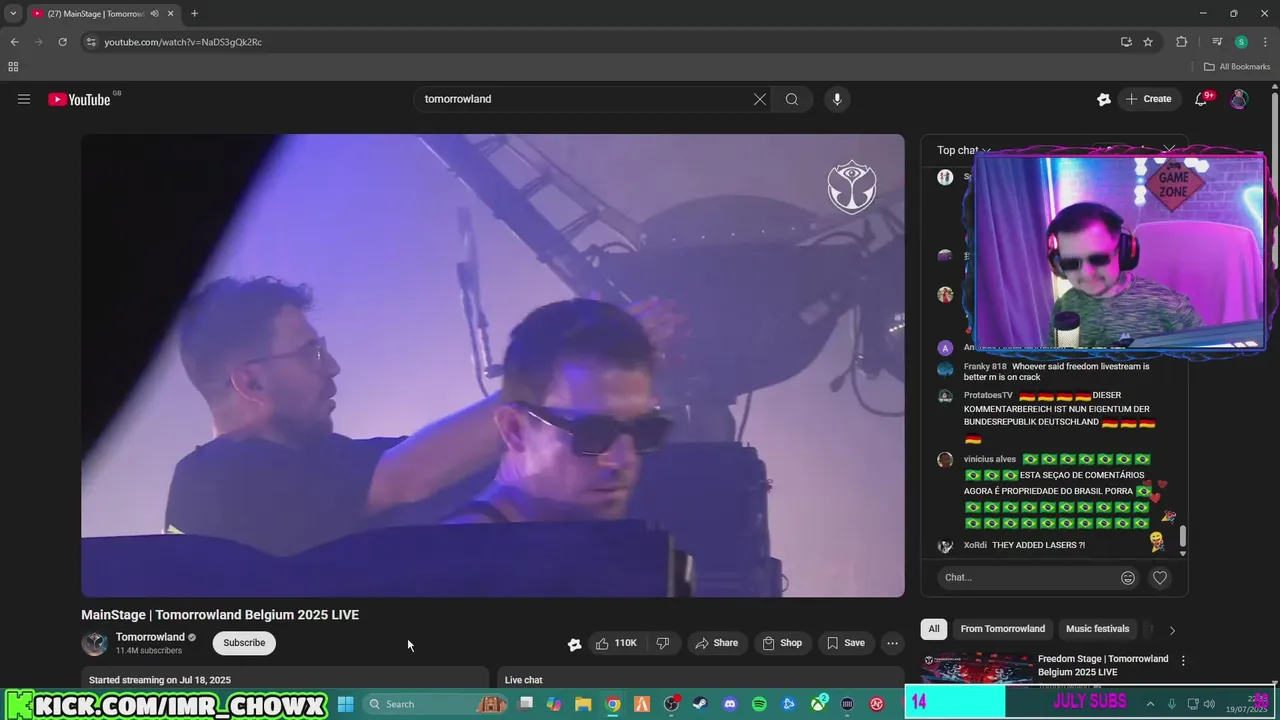The height and width of the screenshot is (720, 1280).
Task: Open the Create menu
Action: pyautogui.click(x=1148, y=99)
